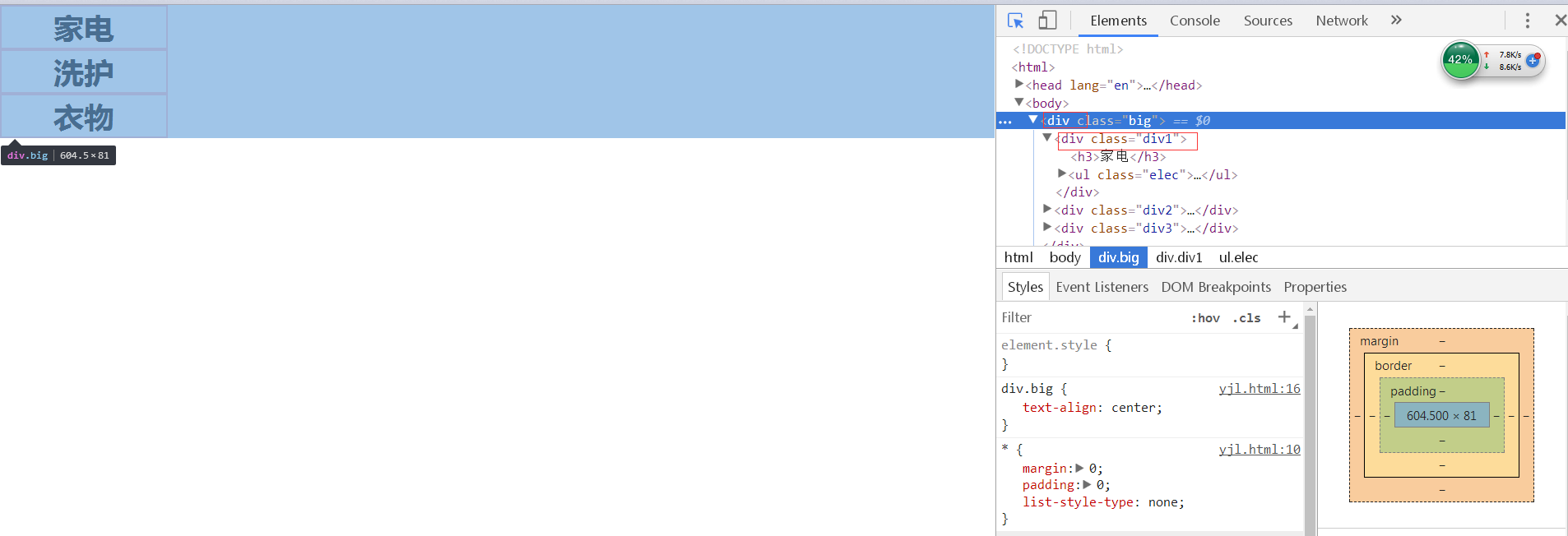Open the yjl.html:10 source link
Image resolution: width=1568 pixels, height=536 pixels.
tap(1260, 450)
